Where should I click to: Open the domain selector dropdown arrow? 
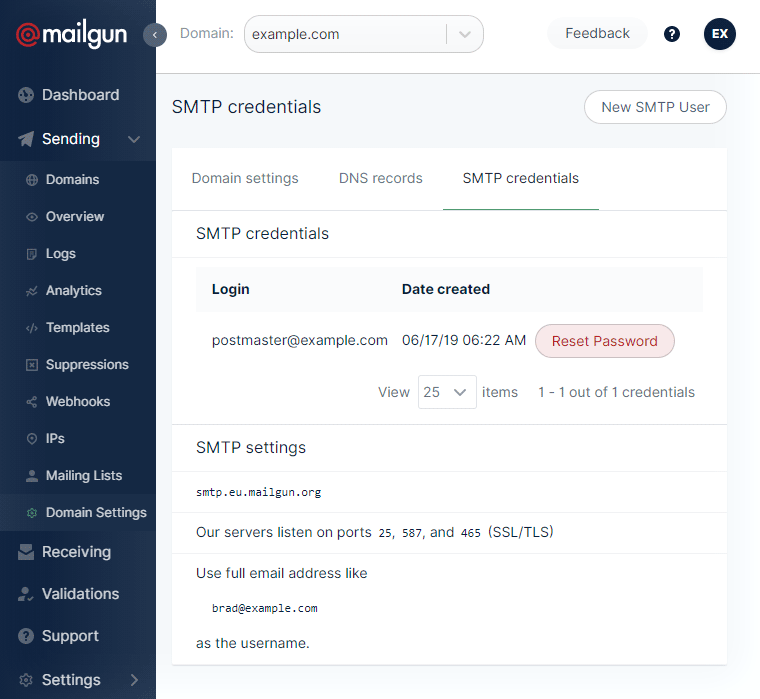point(465,34)
